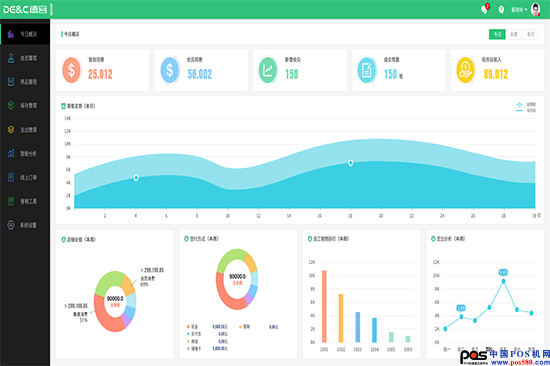The width and height of the screenshot is (550, 366).
Task: Open 支出管理 expense management sidebar item
Action: (x=25, y=129)
